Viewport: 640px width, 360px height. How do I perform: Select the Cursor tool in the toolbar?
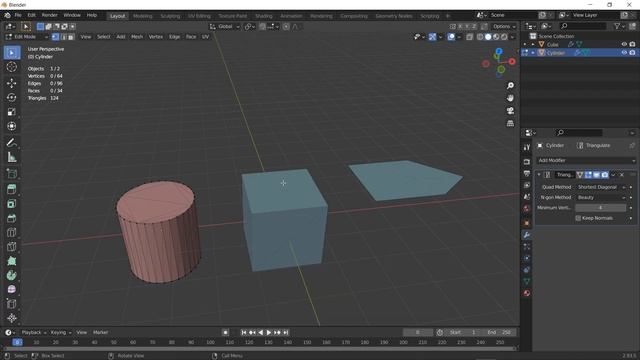point(12,67)
